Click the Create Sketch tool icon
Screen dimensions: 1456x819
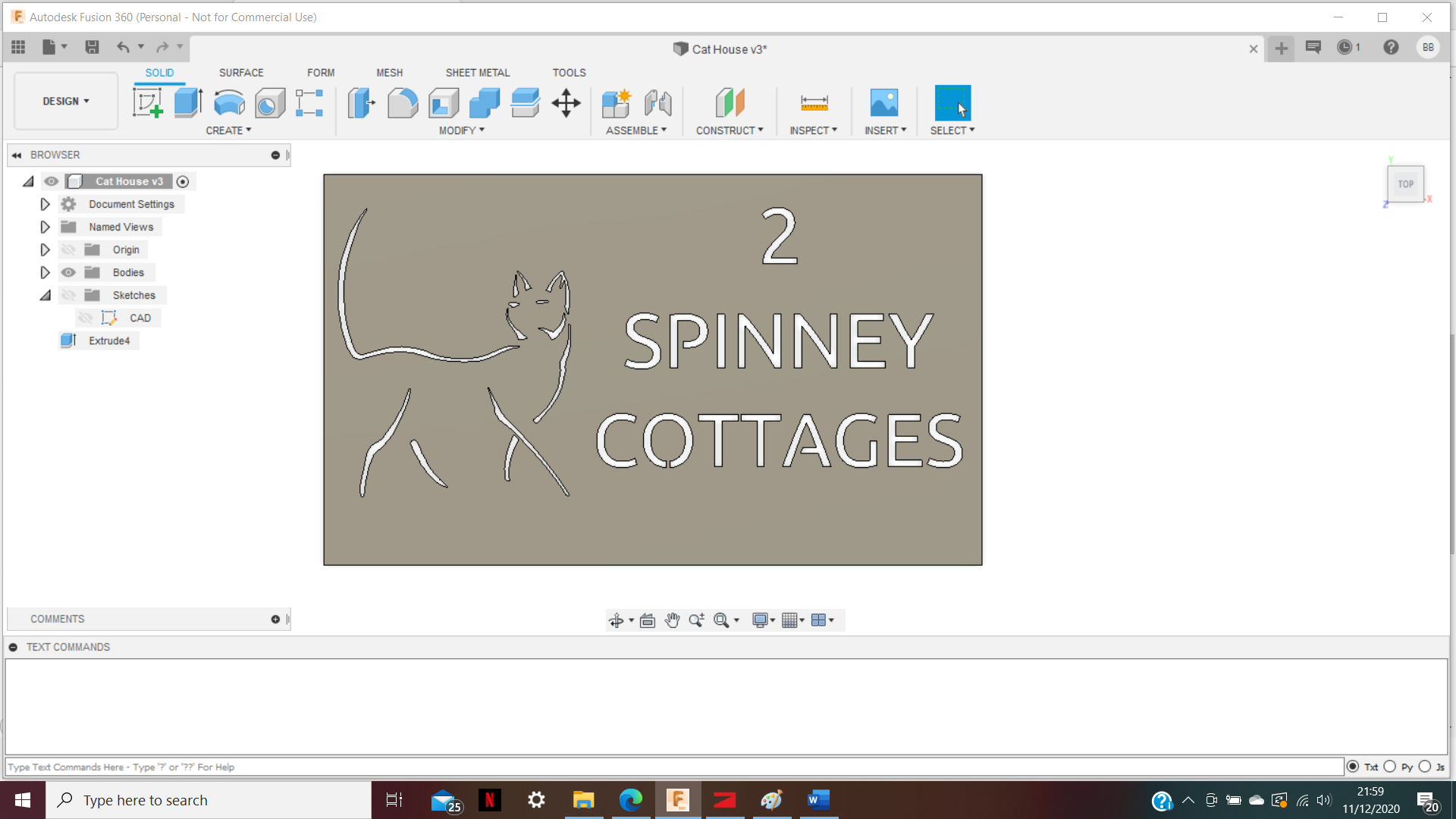147,102
